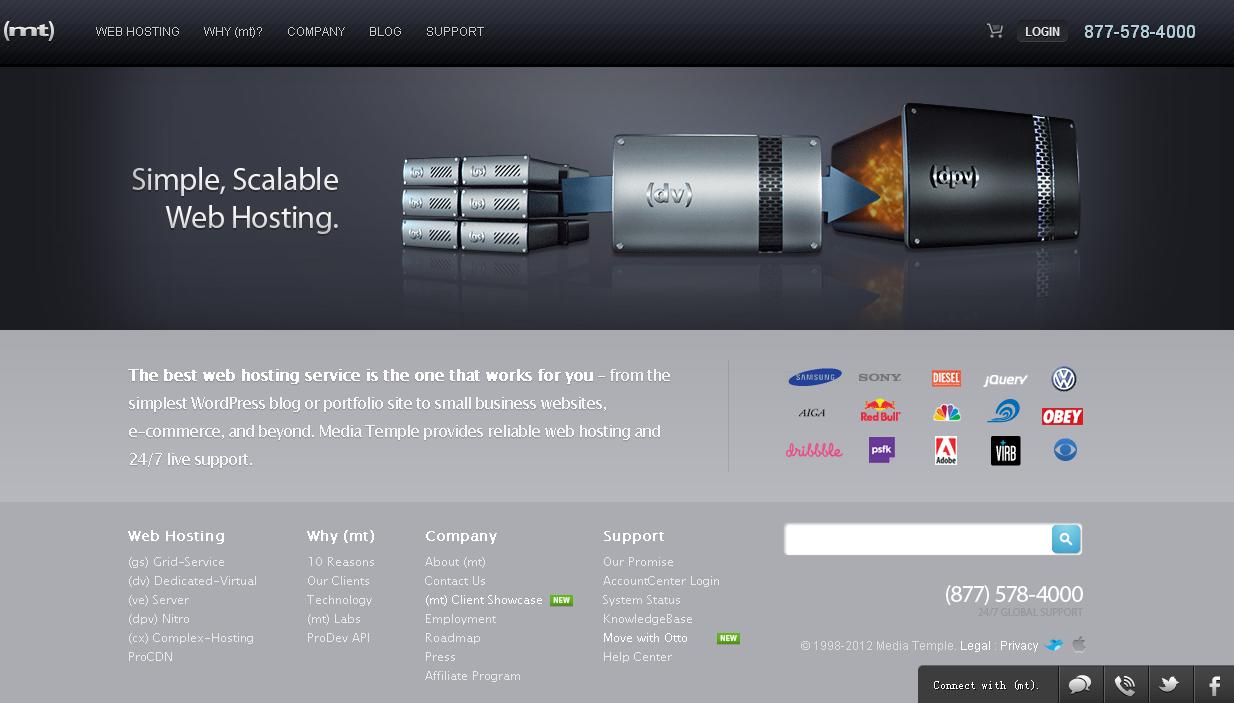Open Twitter icon in Connect bar
This screenshot has width=1234, height=703.
(x=1169, y=685)
